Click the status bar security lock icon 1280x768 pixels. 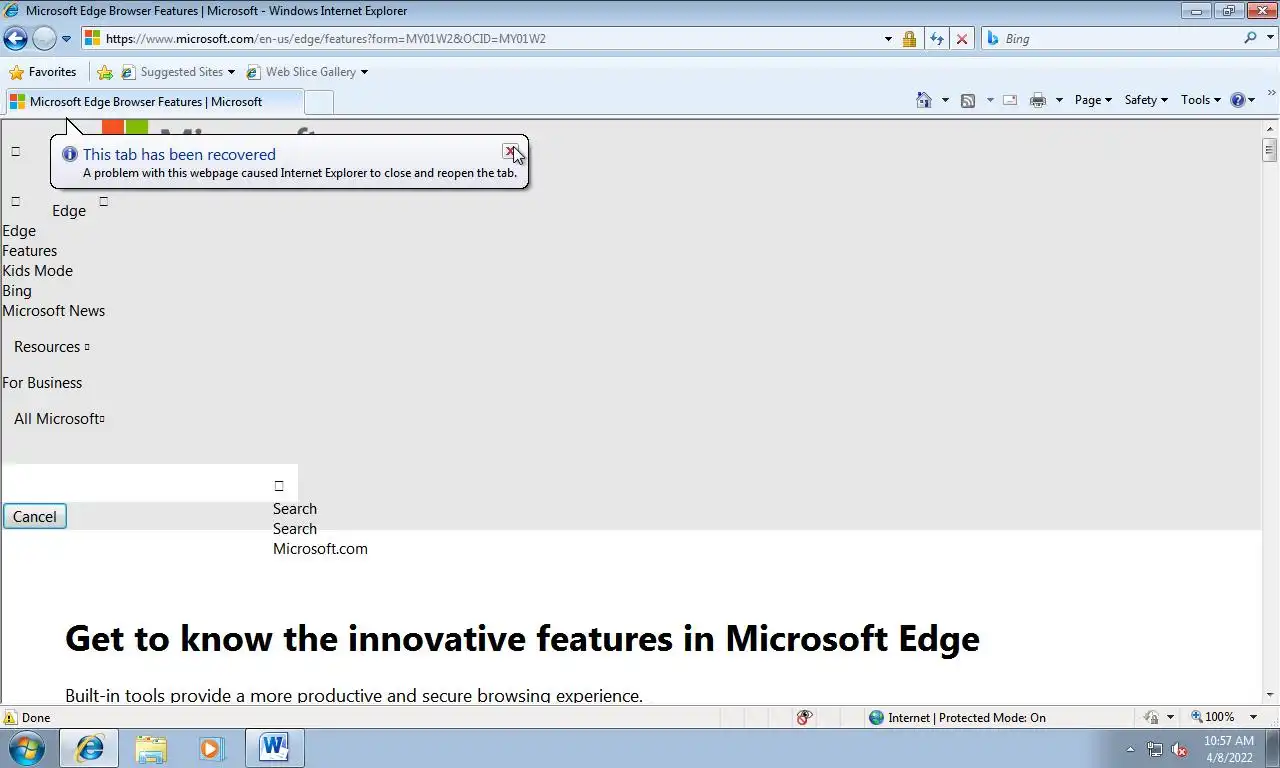1151,717
